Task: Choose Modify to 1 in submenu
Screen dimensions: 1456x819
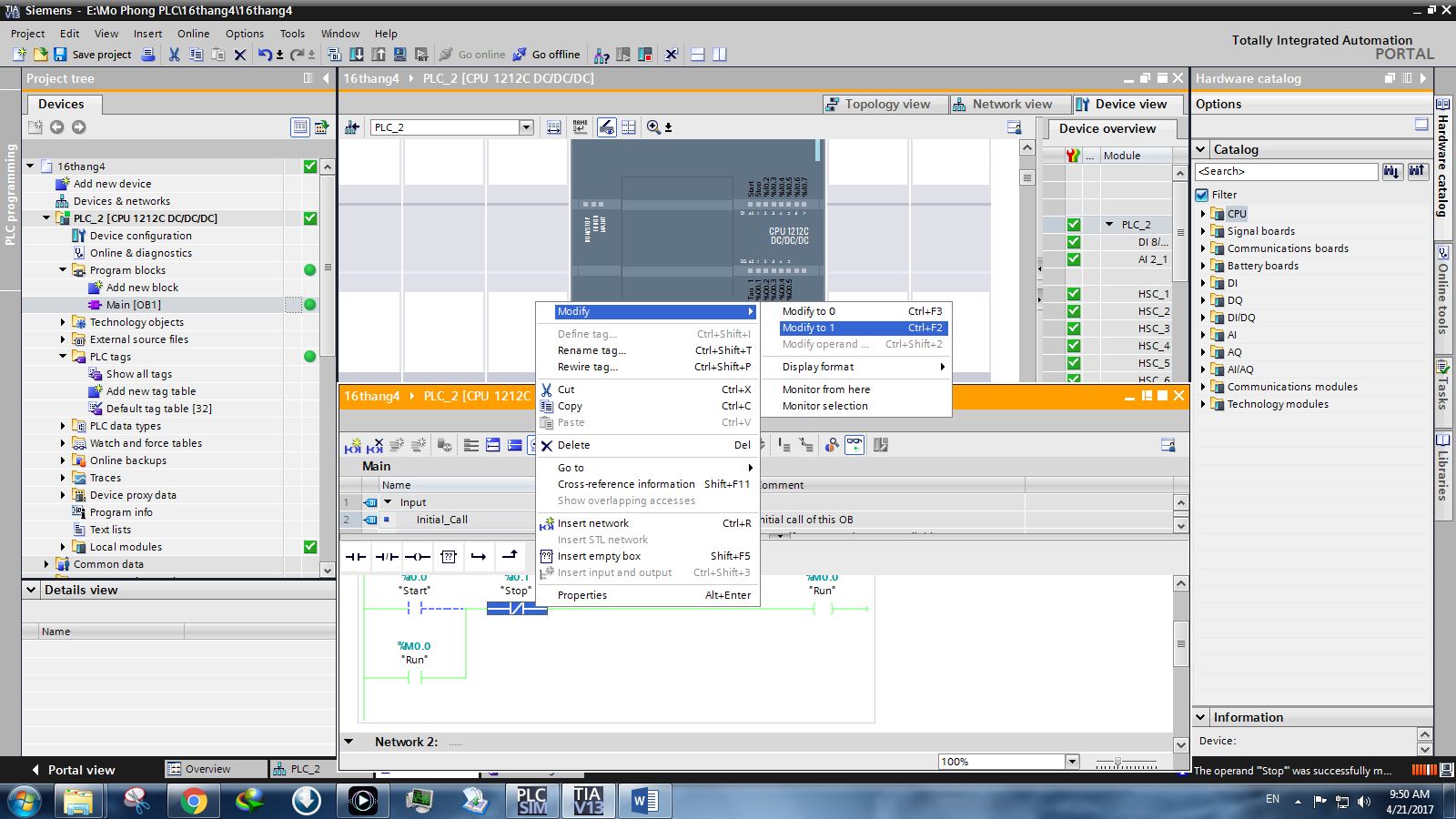Action: [863, 328]
